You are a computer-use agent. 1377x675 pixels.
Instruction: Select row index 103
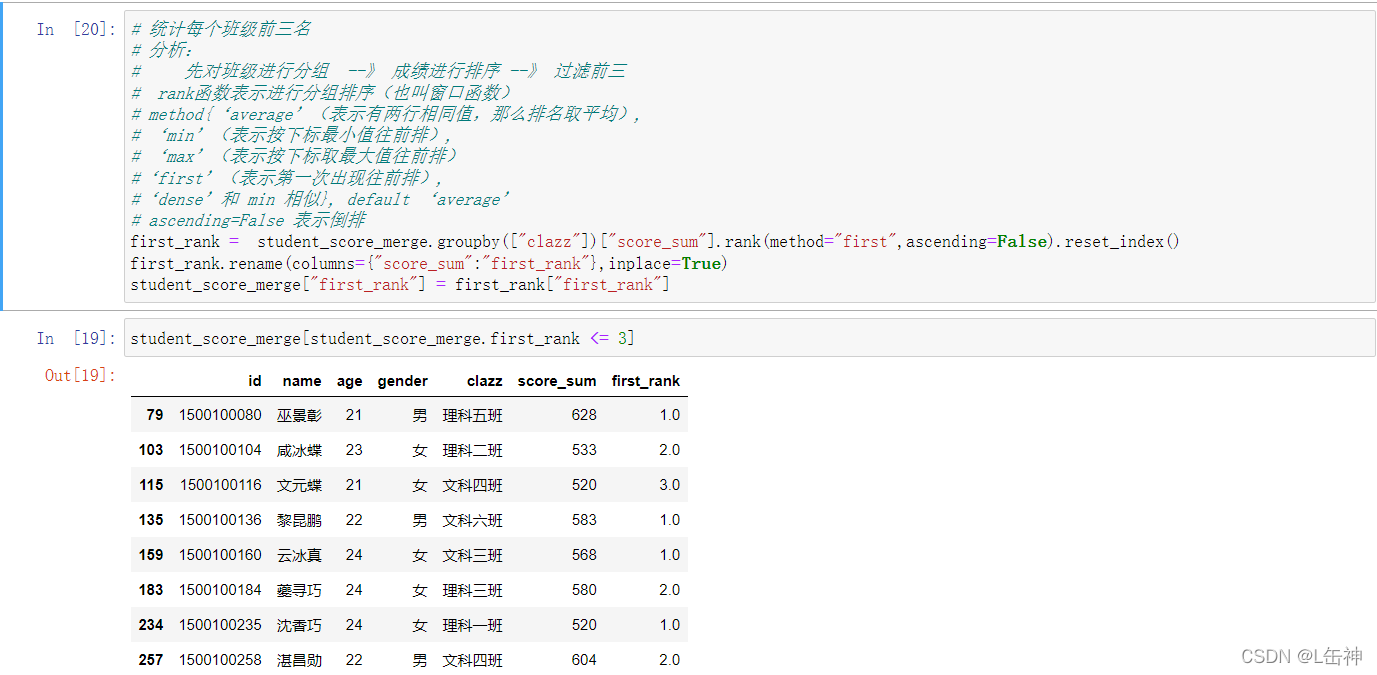[x=151, y=450]
